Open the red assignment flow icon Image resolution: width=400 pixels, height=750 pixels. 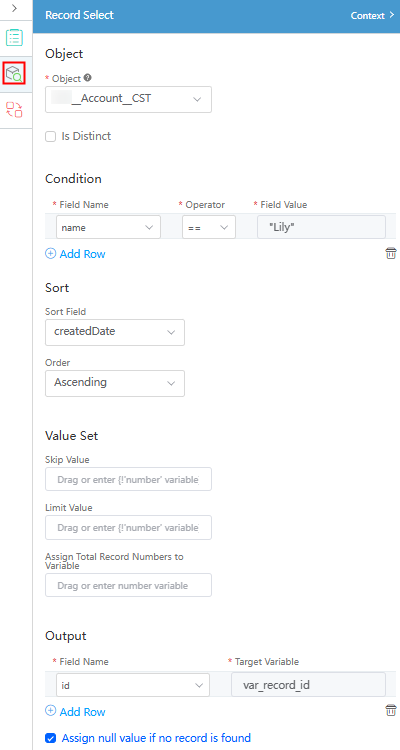pos(14,110)
